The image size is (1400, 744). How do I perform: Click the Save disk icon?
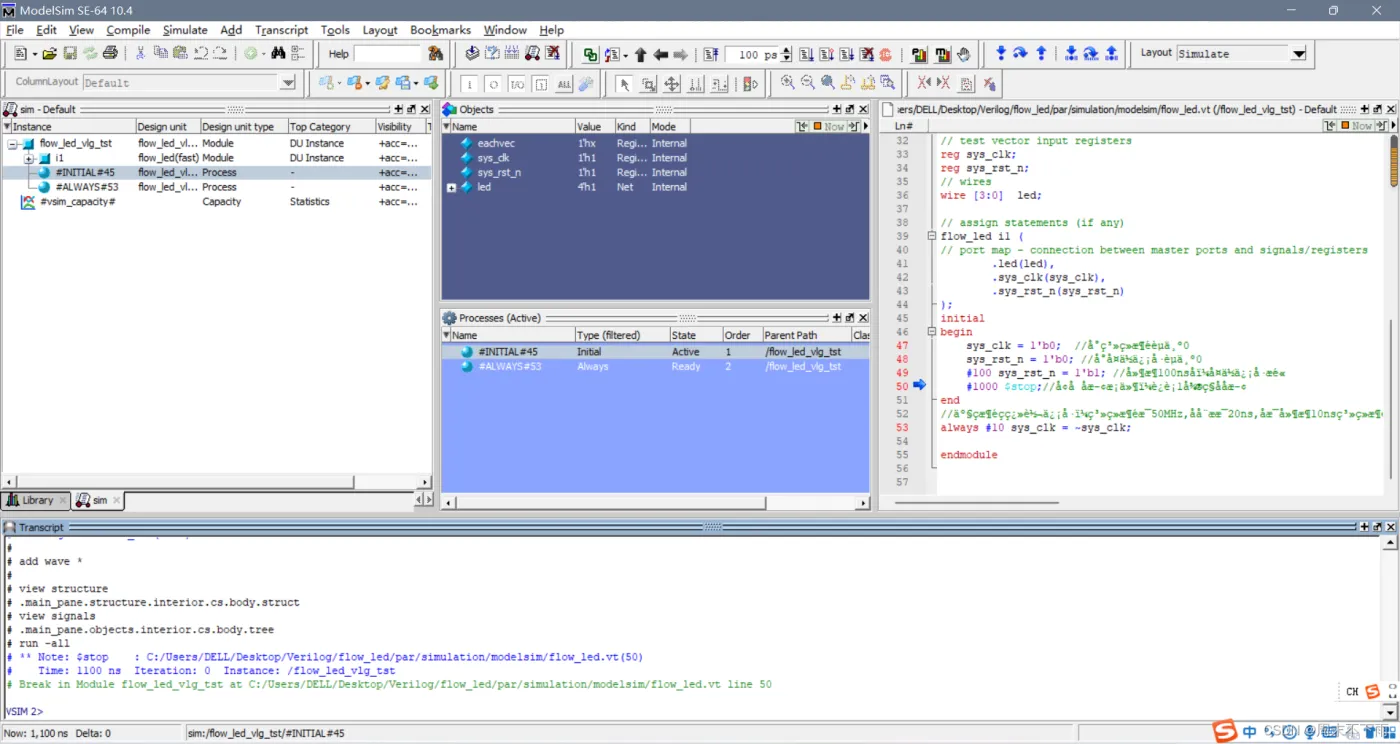pyautogui.click(x=70, y=54)
